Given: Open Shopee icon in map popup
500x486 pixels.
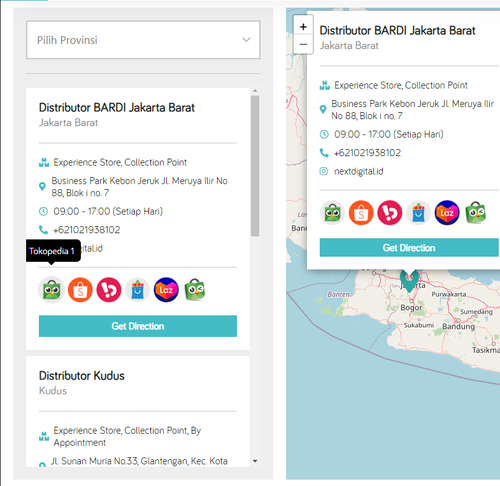Looking at the screenshot, I should (x=361, y=213).
